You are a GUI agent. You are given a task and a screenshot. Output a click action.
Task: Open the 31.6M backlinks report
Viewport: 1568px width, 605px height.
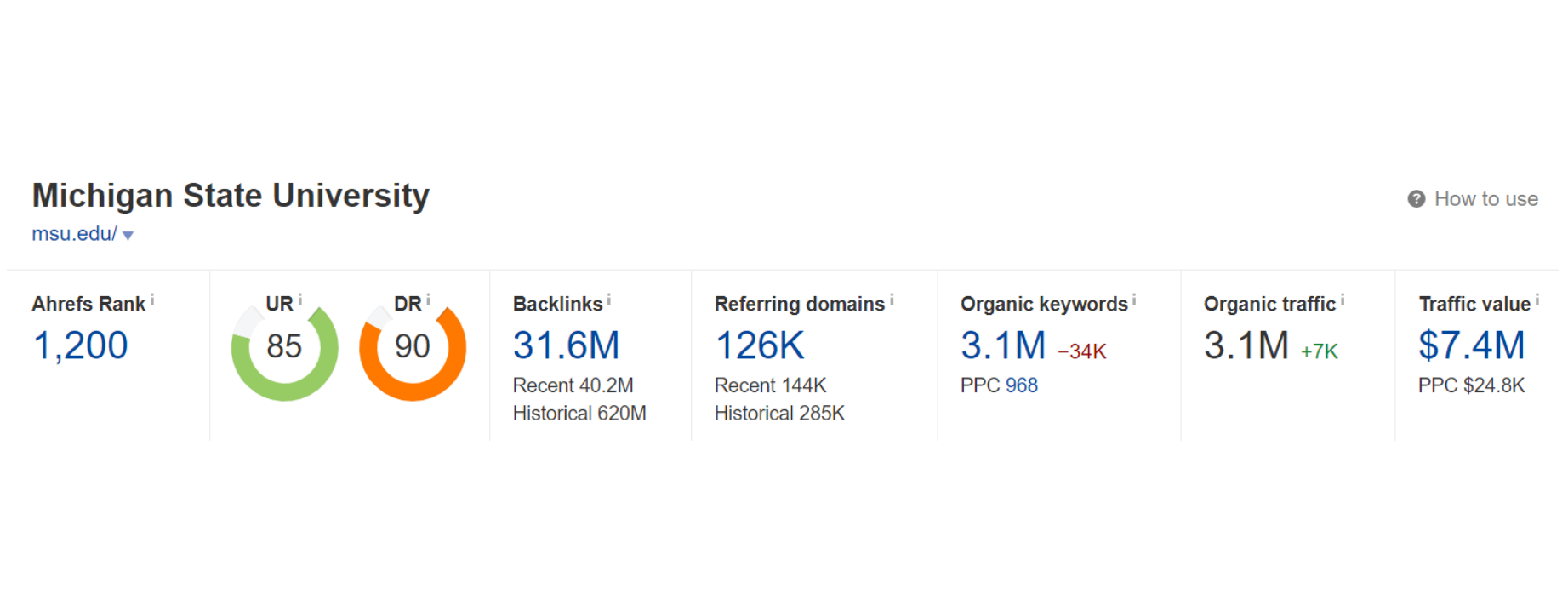566,345
